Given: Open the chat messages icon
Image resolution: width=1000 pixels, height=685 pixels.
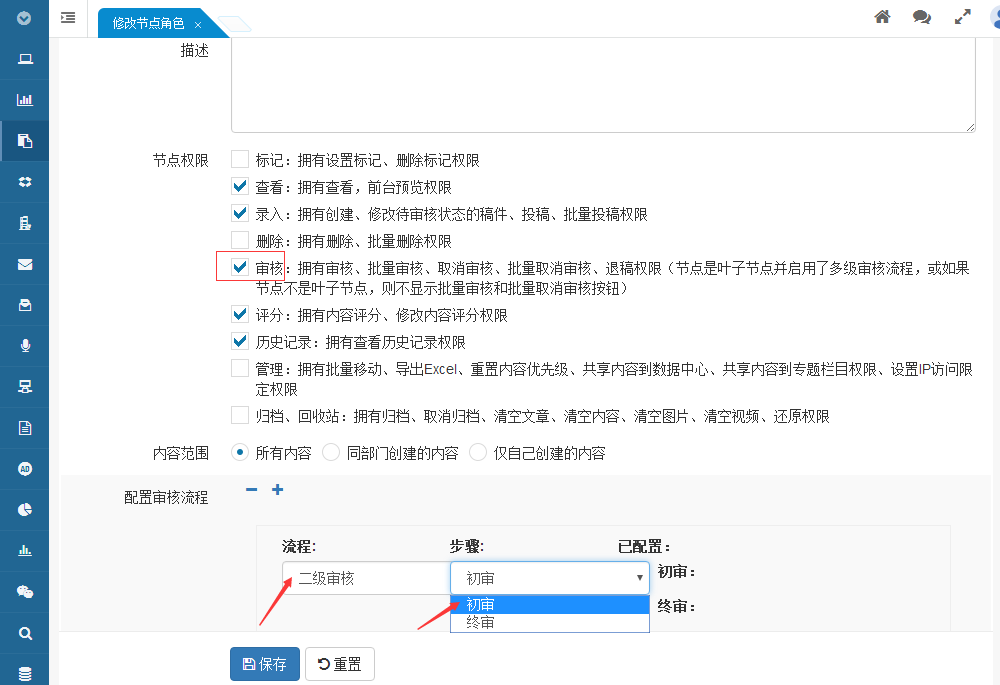Looking at the screenshot, I should coord(922,17).
